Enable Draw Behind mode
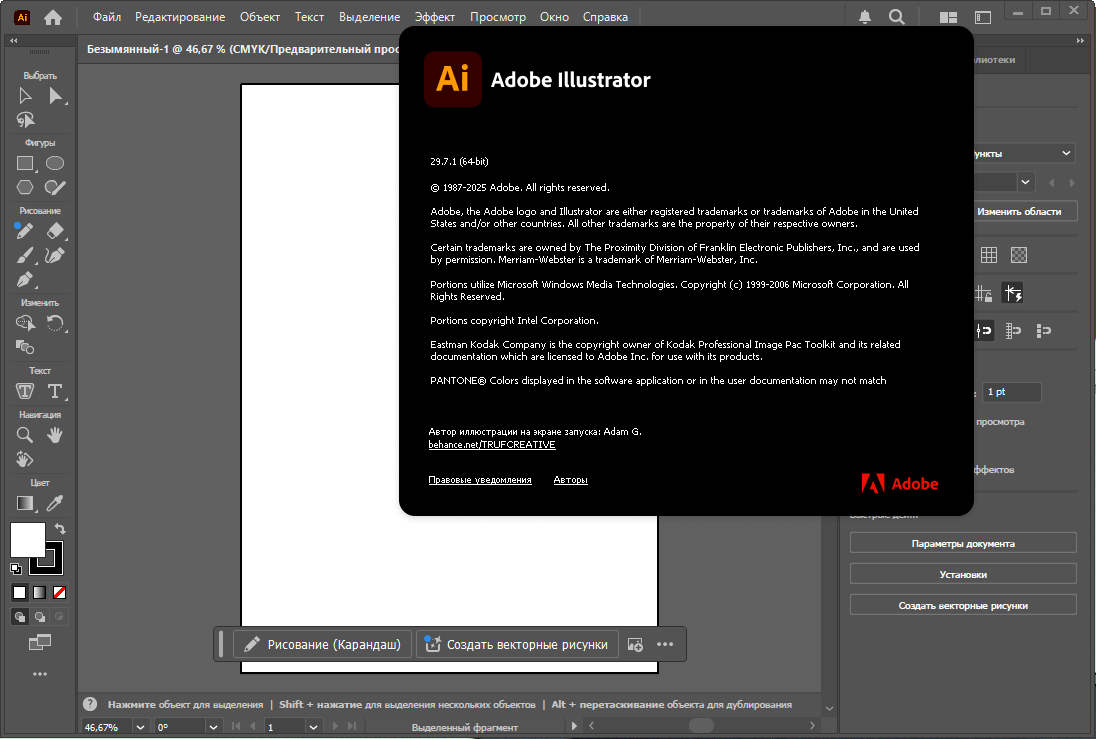The height and width of the screenshot is (739, 1096). point(40,617)
